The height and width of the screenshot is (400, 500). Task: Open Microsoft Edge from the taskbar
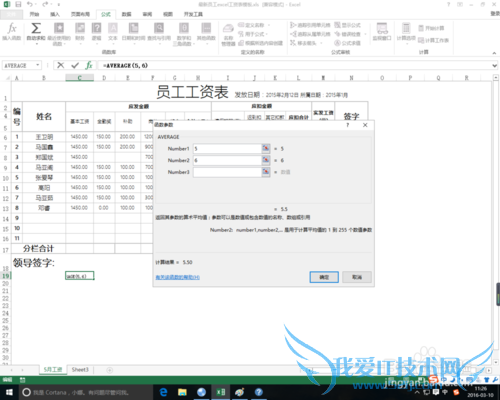[x=163, y=392]
